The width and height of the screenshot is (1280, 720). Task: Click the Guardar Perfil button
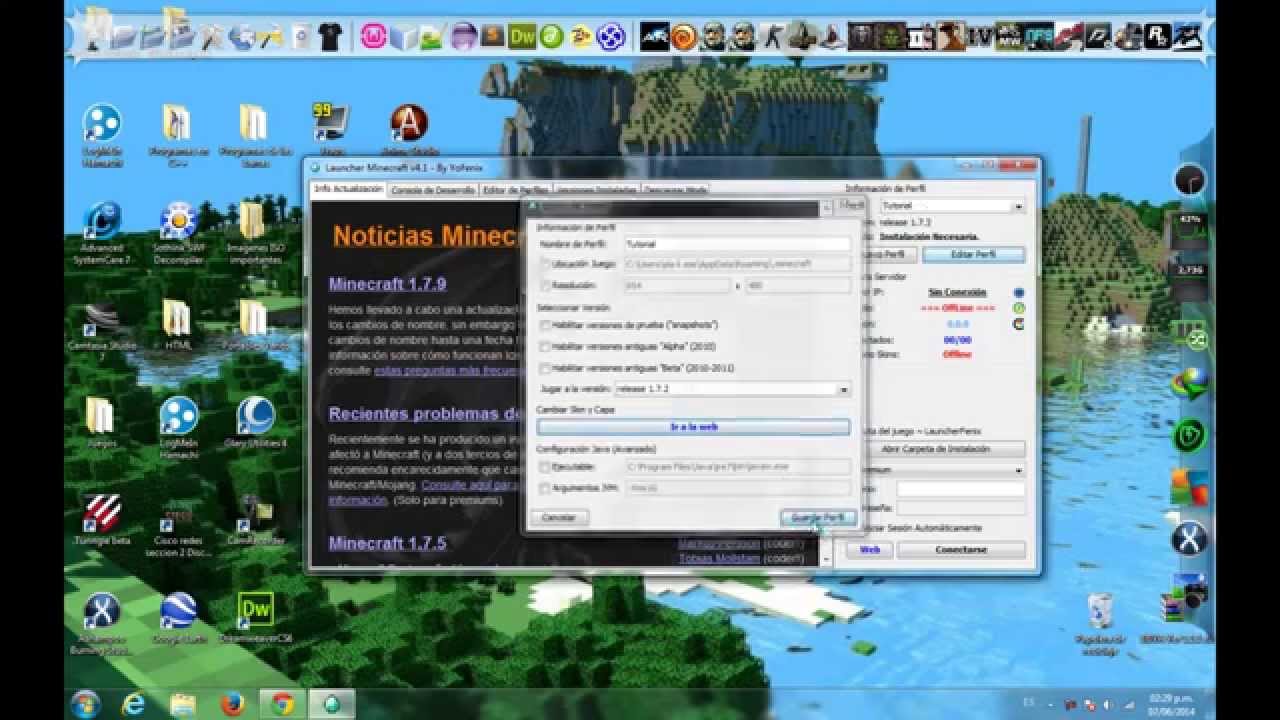(x=818, y=518)
